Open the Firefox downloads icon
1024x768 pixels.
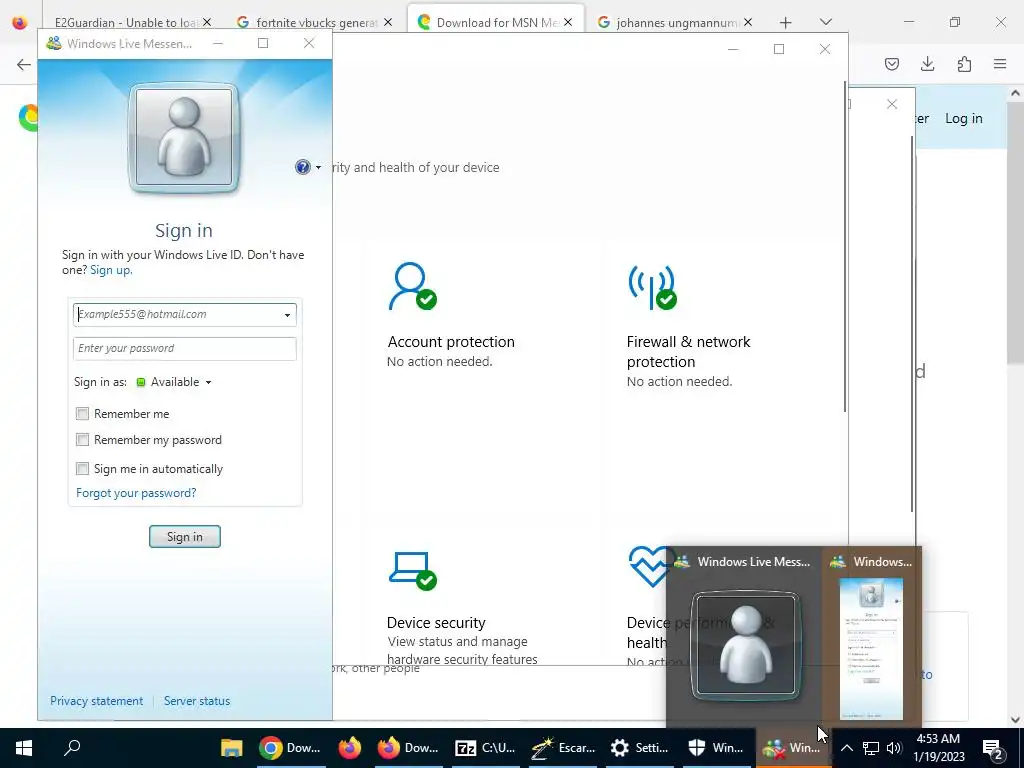pos(927,64)
